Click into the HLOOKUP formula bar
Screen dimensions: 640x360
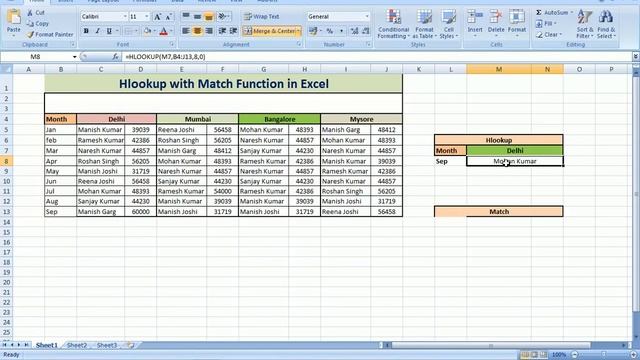tap(376, 57)
